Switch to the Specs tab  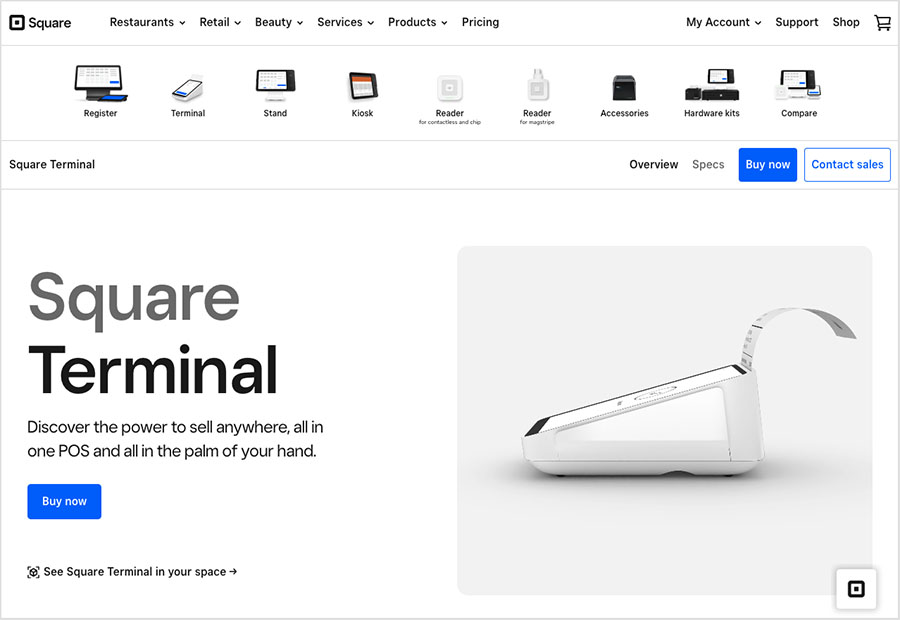pos(708,165)
